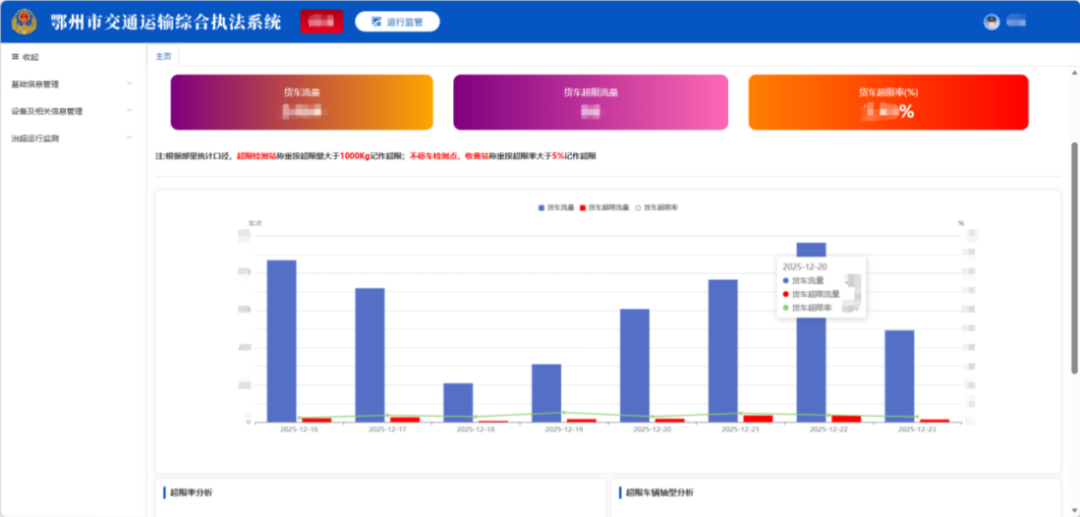Screen dimensions: 1080x517
Task: Click the 货车超限率(%) orange stat card
Action: [888, 102]
